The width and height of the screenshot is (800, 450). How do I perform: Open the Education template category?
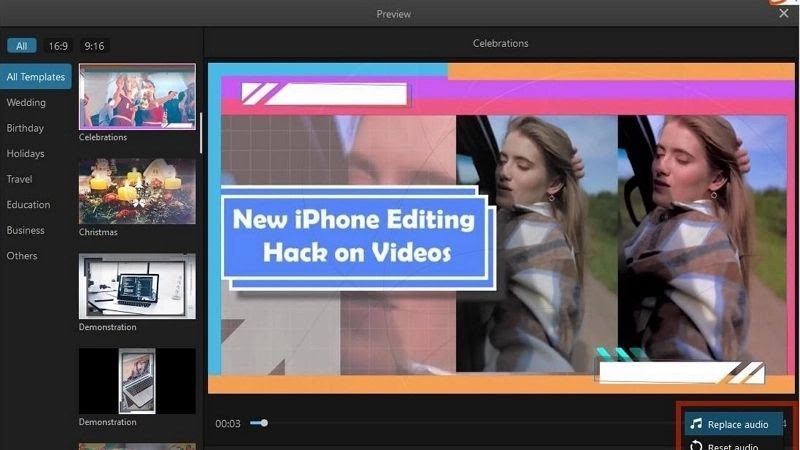[28, 205]
